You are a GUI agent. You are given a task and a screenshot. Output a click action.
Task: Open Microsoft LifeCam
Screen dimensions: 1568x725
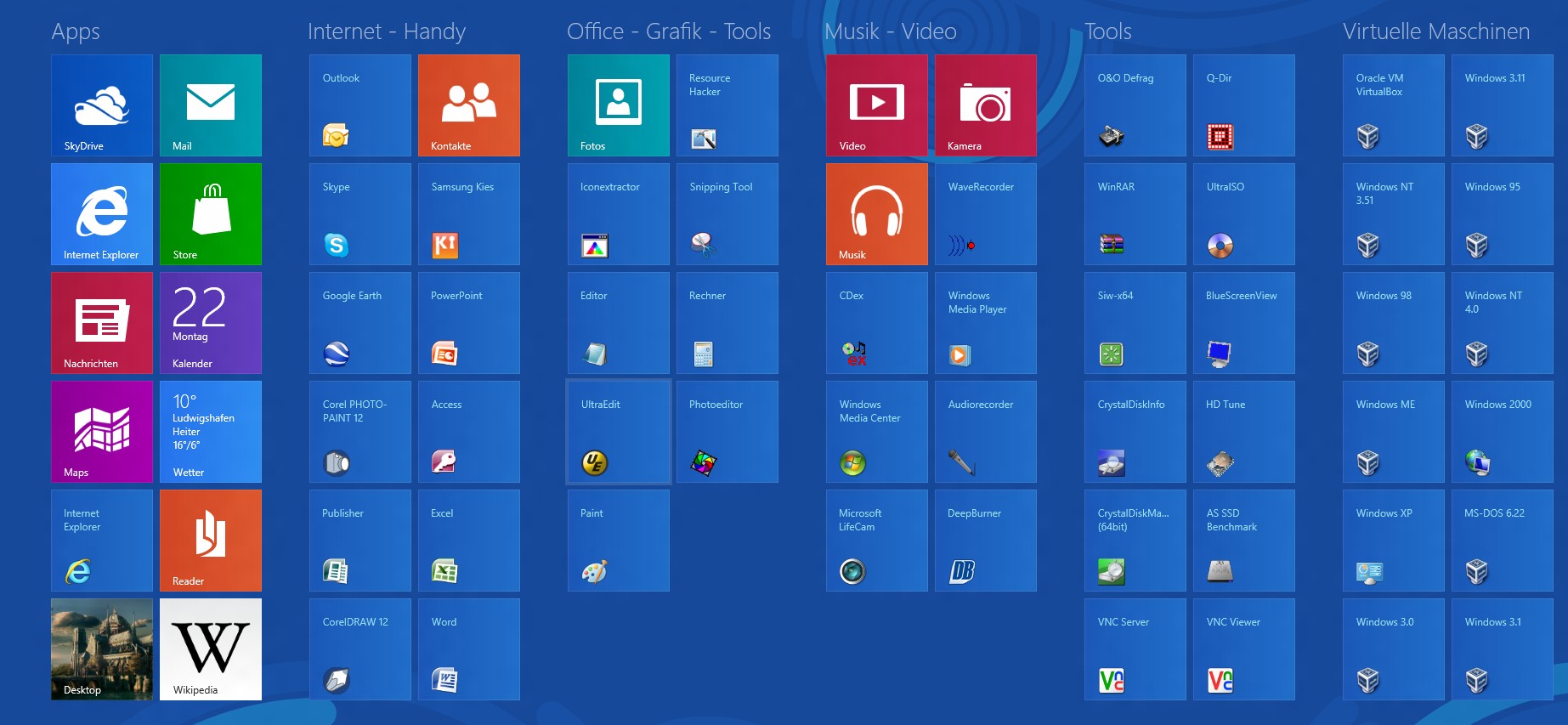[x=877, y=541]
